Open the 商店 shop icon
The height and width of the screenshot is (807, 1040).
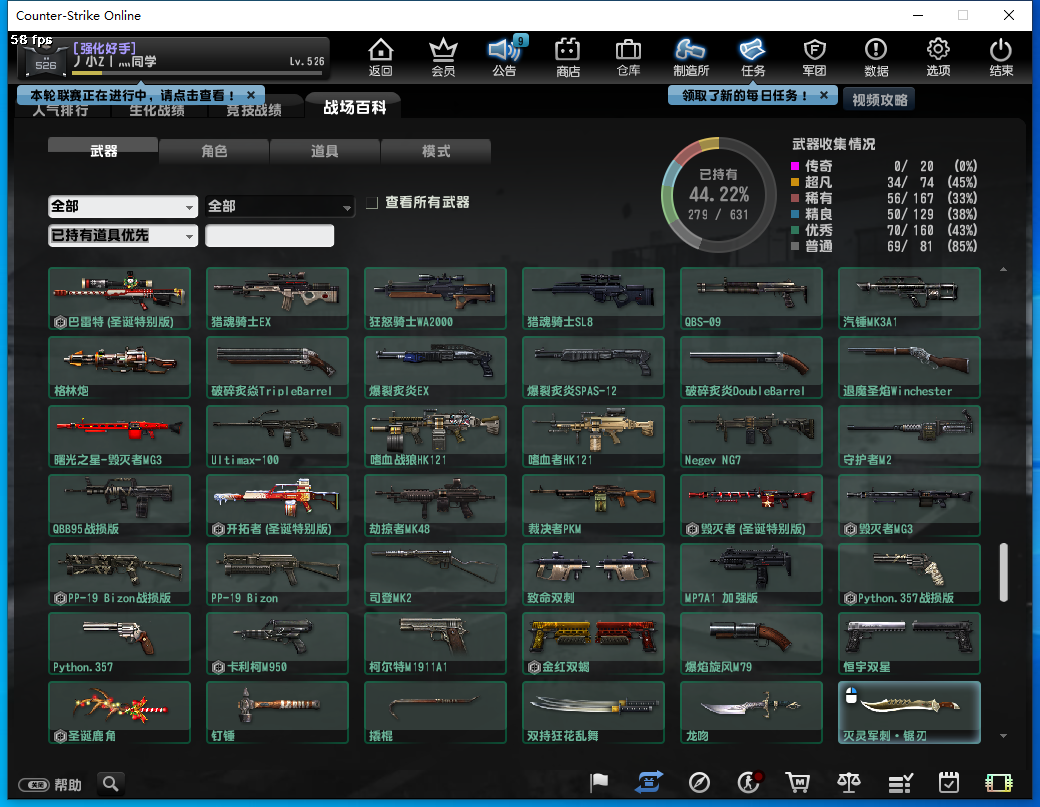(x=568, y=56)
